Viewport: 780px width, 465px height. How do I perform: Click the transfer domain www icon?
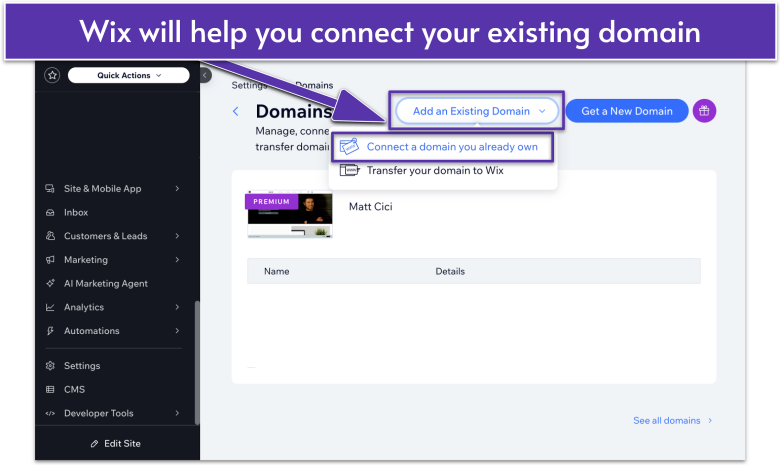[x=349, y=170]
